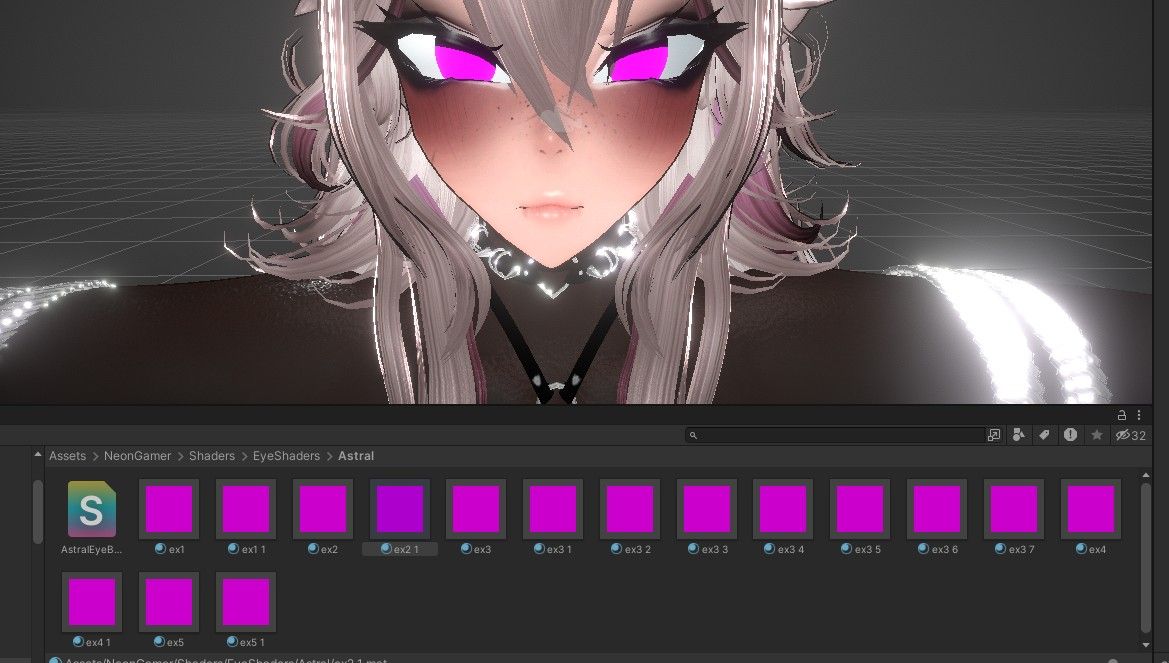Select the ex3 5 material icon
The image size is (1169, 663).
[860, 509]
